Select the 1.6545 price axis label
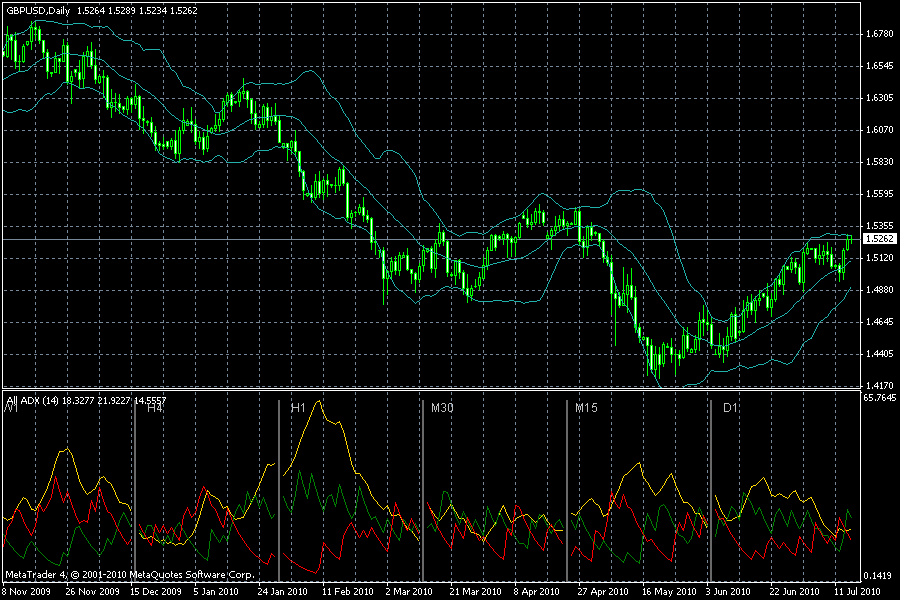 tap(880, 66)
